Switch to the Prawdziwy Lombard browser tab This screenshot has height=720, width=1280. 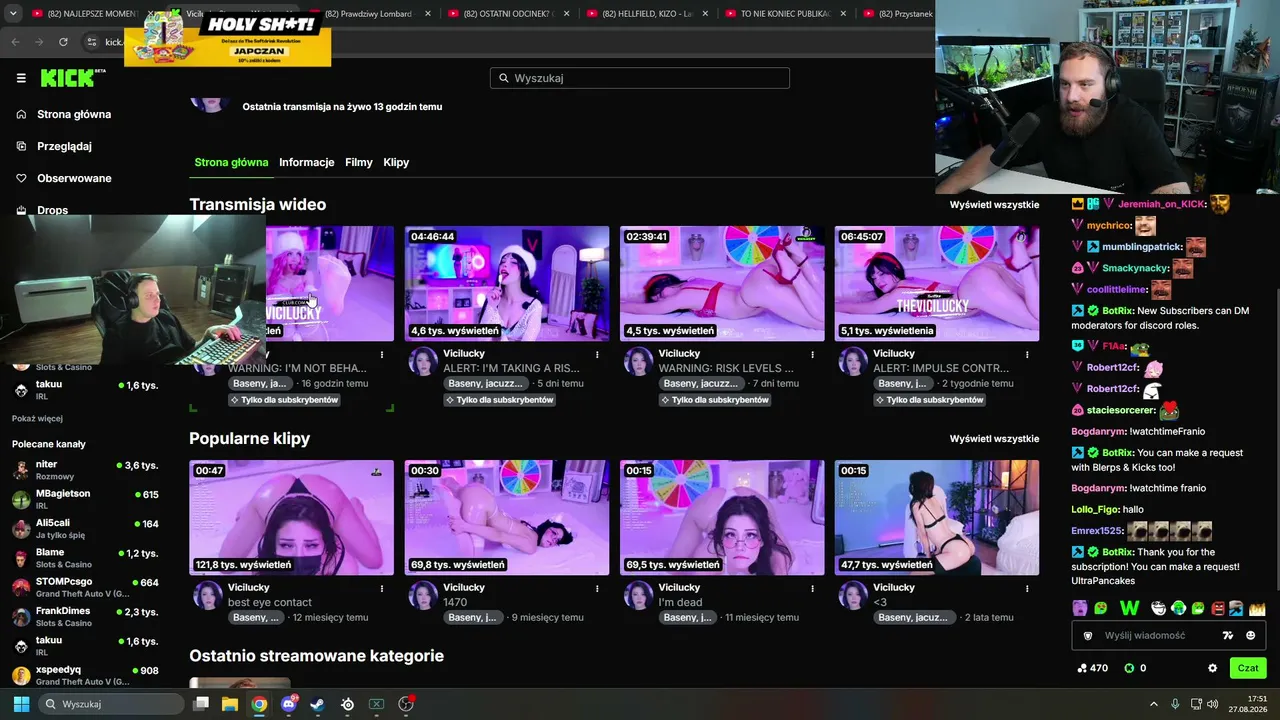[x=369, y=14]
